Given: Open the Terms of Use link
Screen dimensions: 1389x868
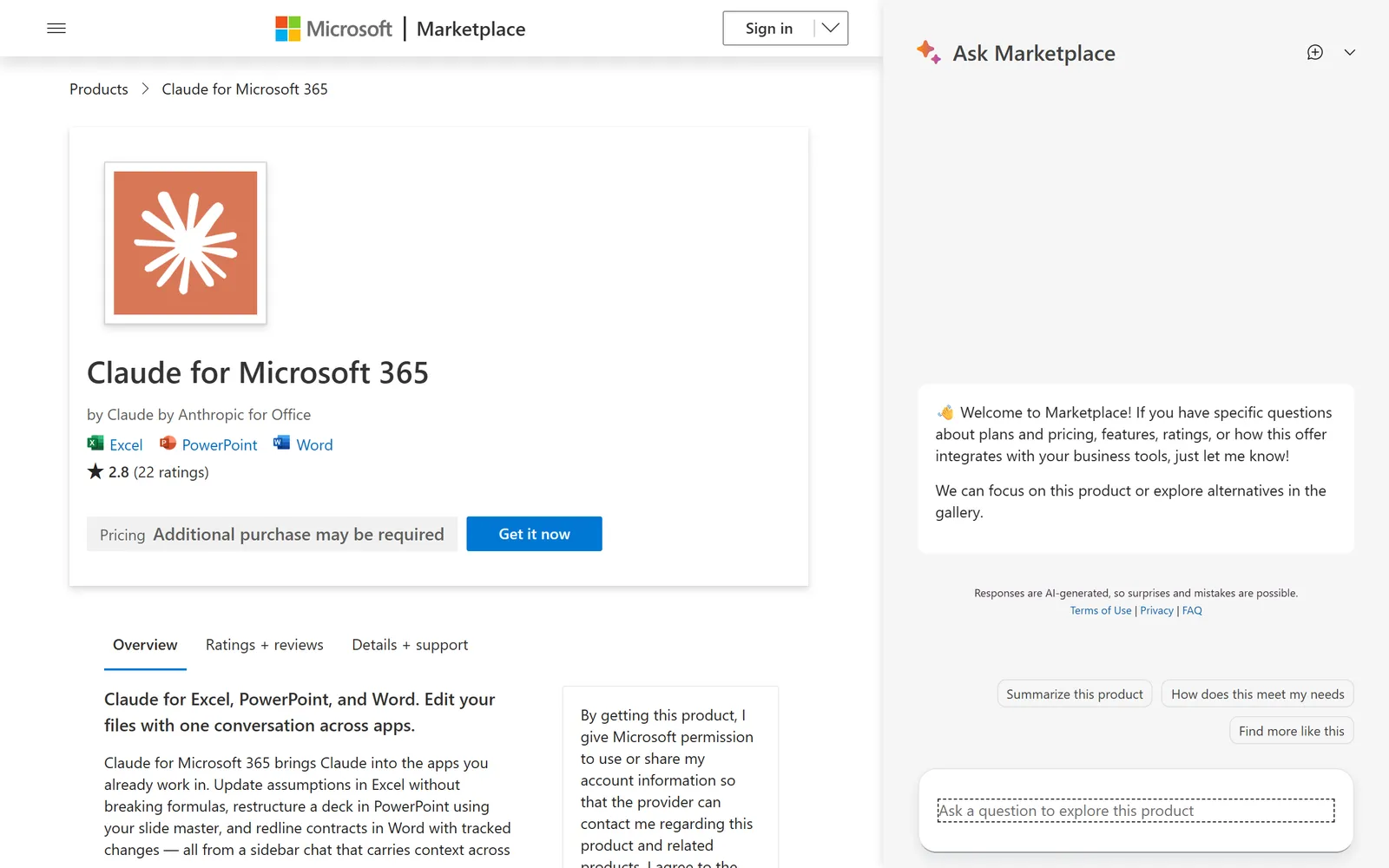Looking at the screenshot, I should (1101, 610).
